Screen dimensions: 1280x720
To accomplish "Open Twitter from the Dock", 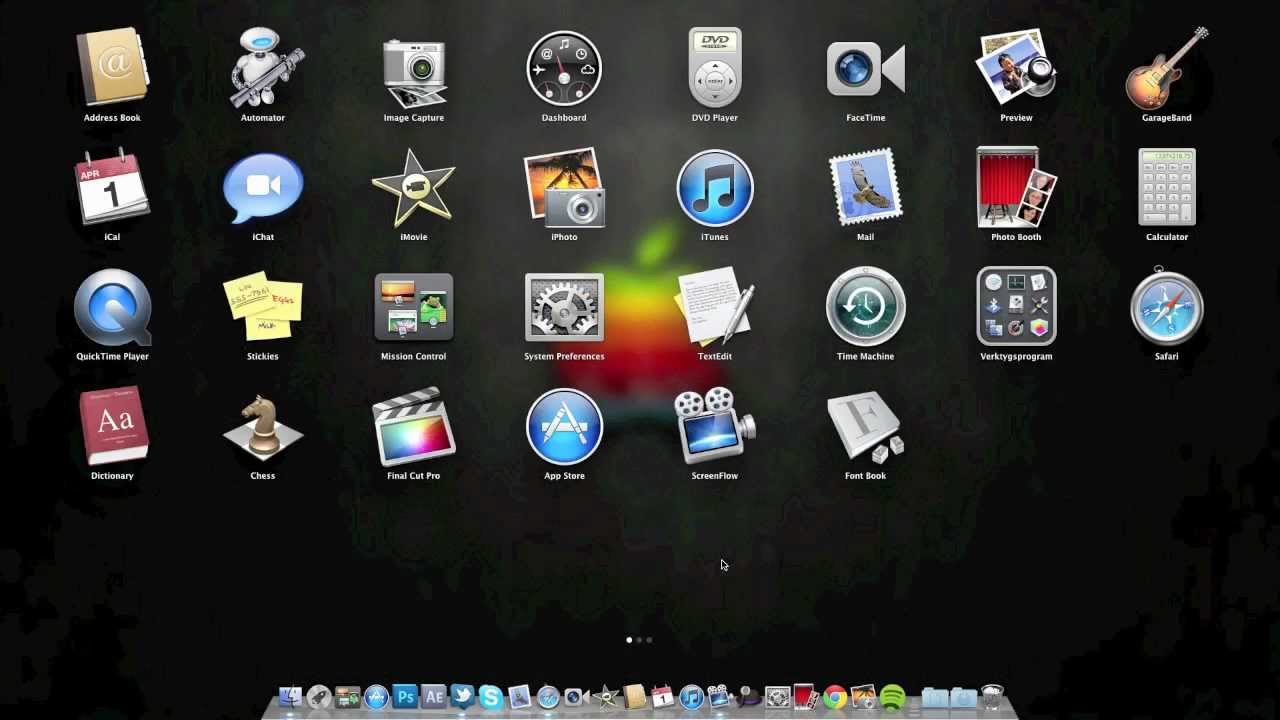I will [x=462, y=697].
